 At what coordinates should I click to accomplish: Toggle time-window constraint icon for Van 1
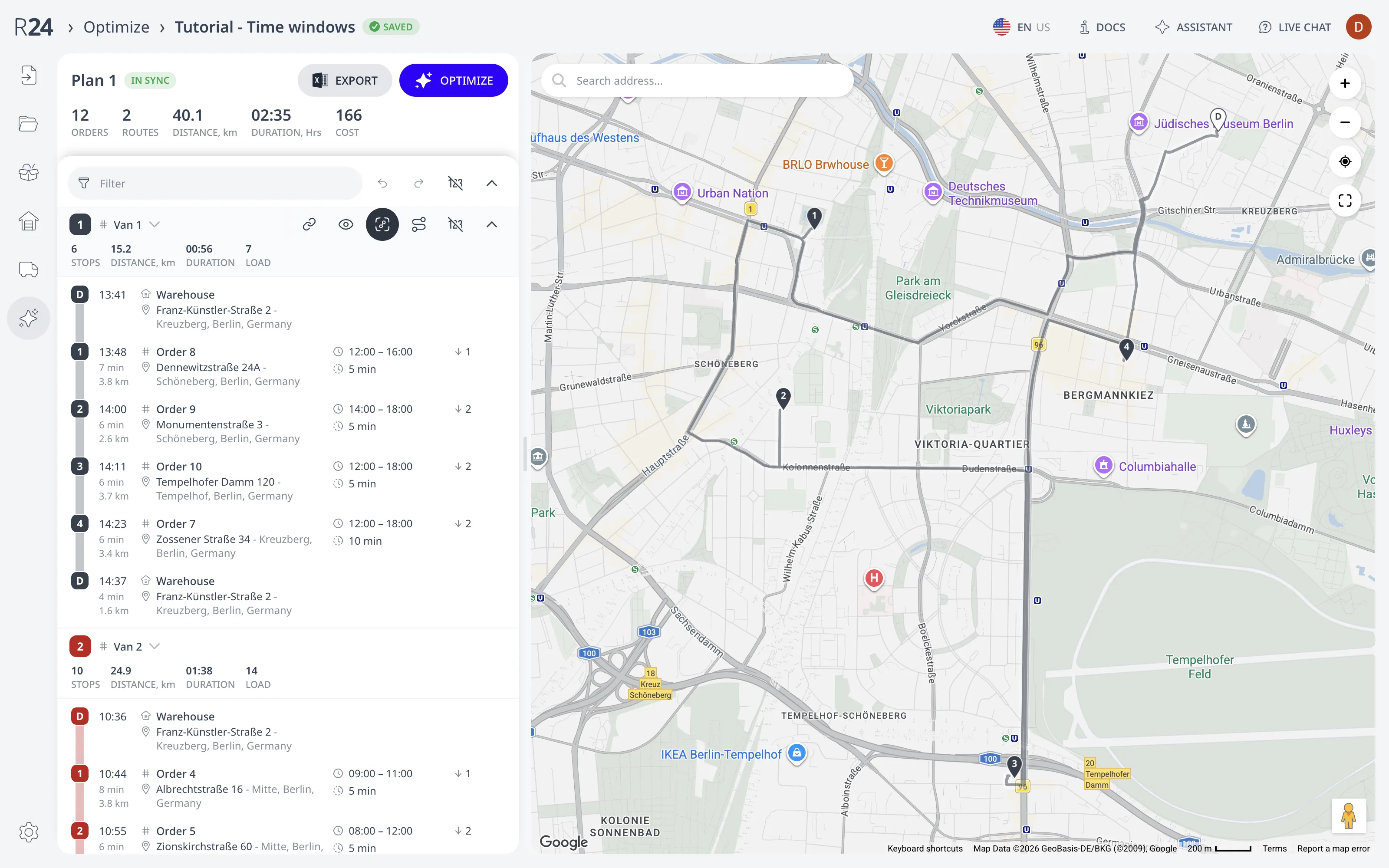coord(455,224)
